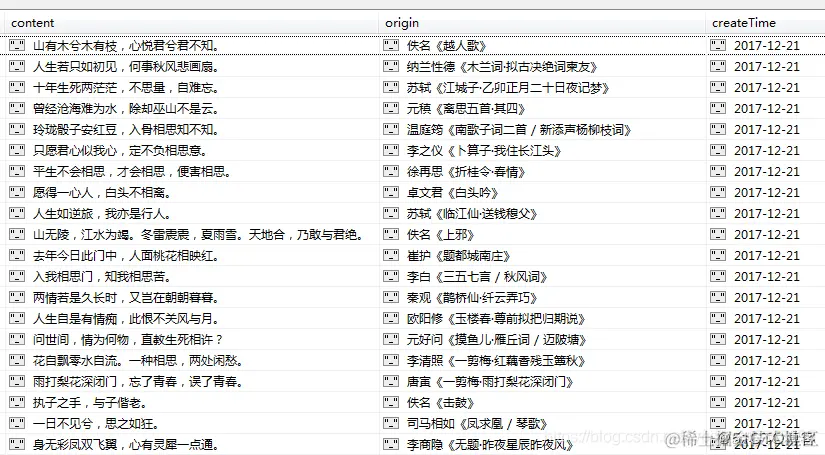Select the text 平生不会相思，才会相思，便害相思。

pos(132,172)
